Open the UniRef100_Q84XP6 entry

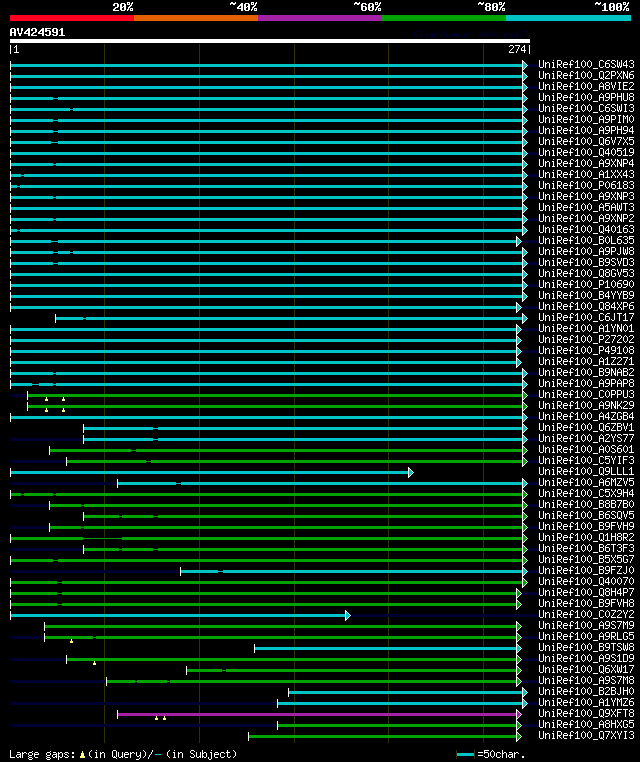pos(586,306)
